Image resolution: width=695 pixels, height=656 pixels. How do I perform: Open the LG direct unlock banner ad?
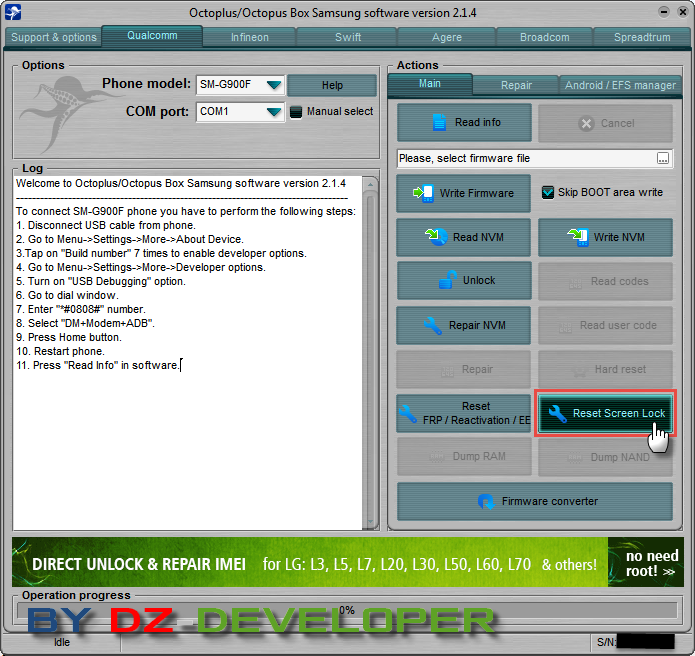[309, 562]
